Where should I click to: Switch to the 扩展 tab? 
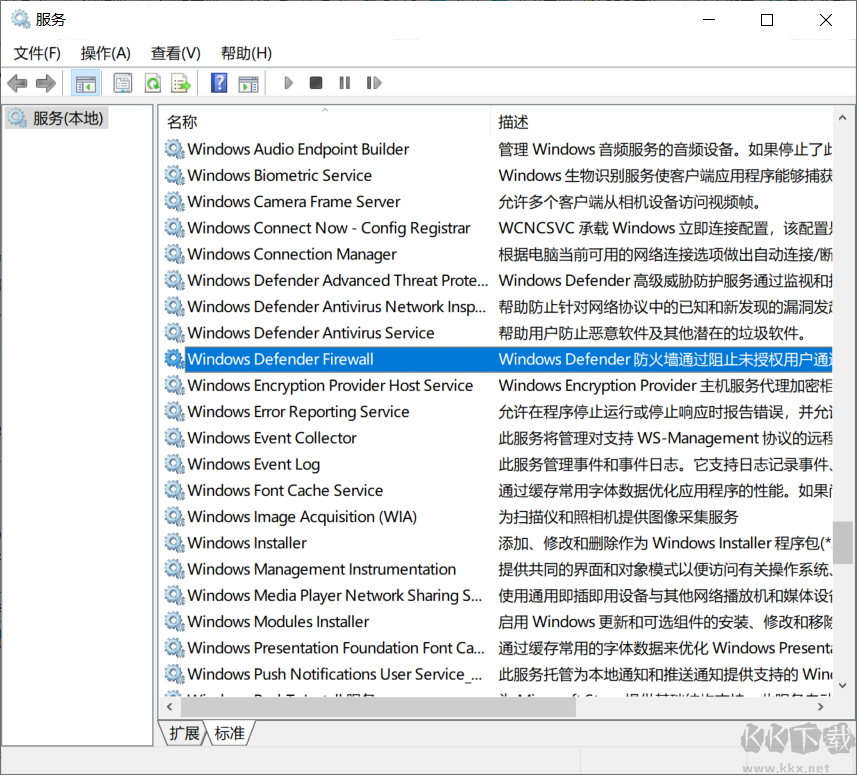click(184, 733)
